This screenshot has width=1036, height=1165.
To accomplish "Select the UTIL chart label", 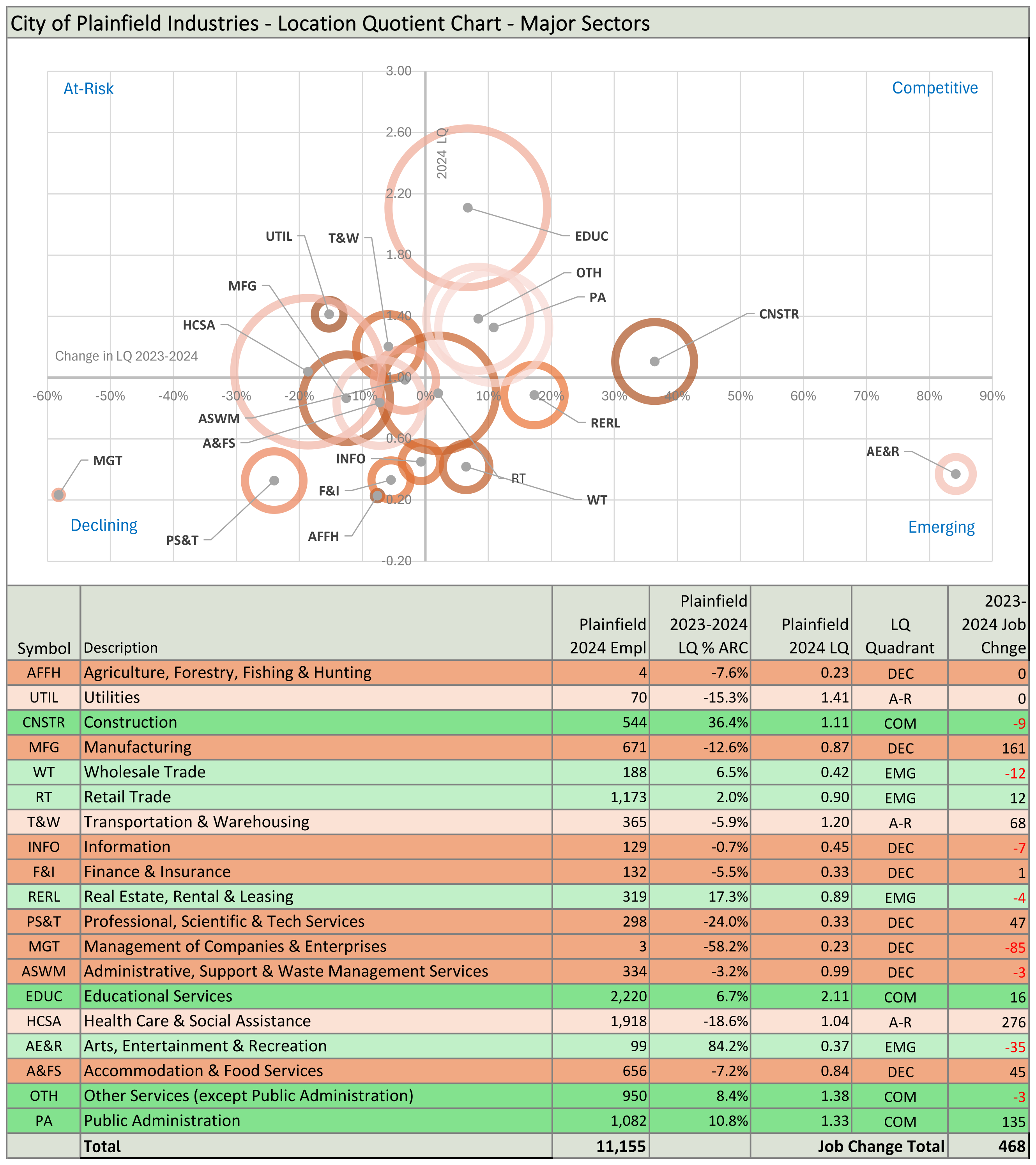I will point(279,237).
